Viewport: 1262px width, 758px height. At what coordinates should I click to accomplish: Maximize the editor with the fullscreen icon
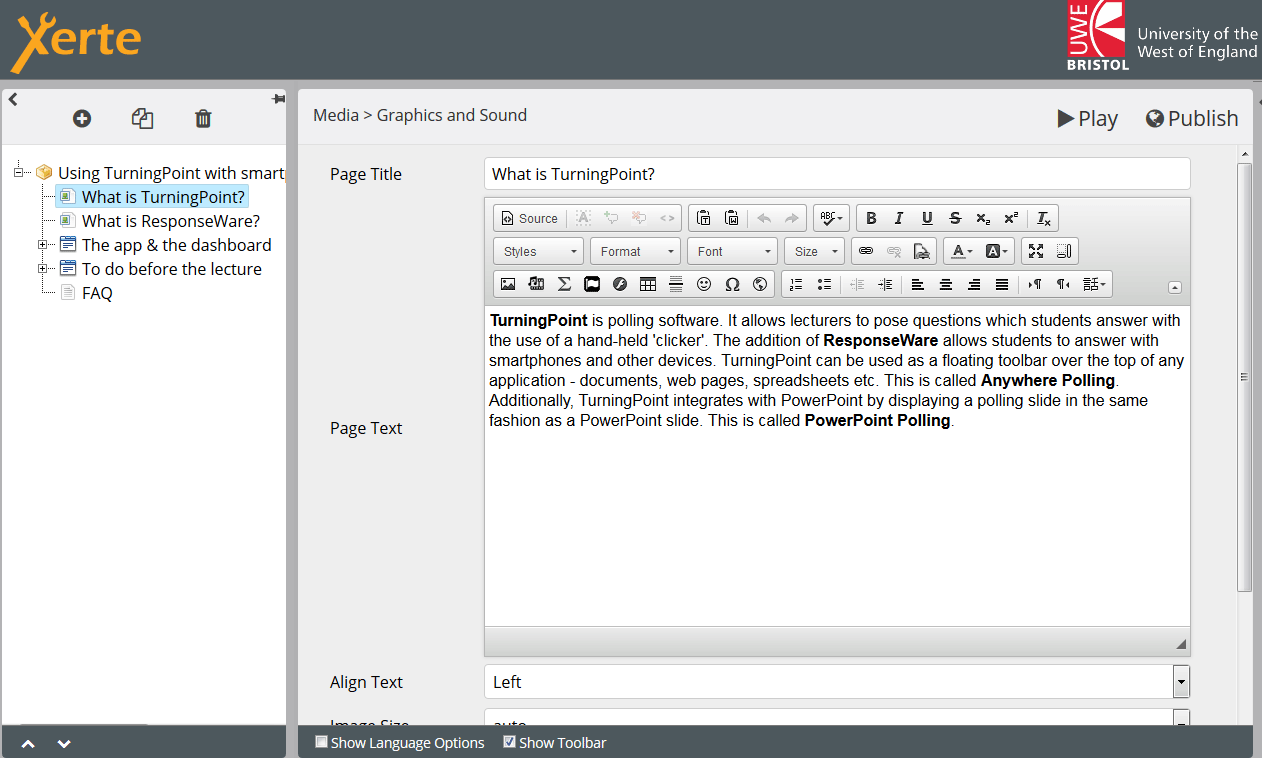coord(1036,251)
